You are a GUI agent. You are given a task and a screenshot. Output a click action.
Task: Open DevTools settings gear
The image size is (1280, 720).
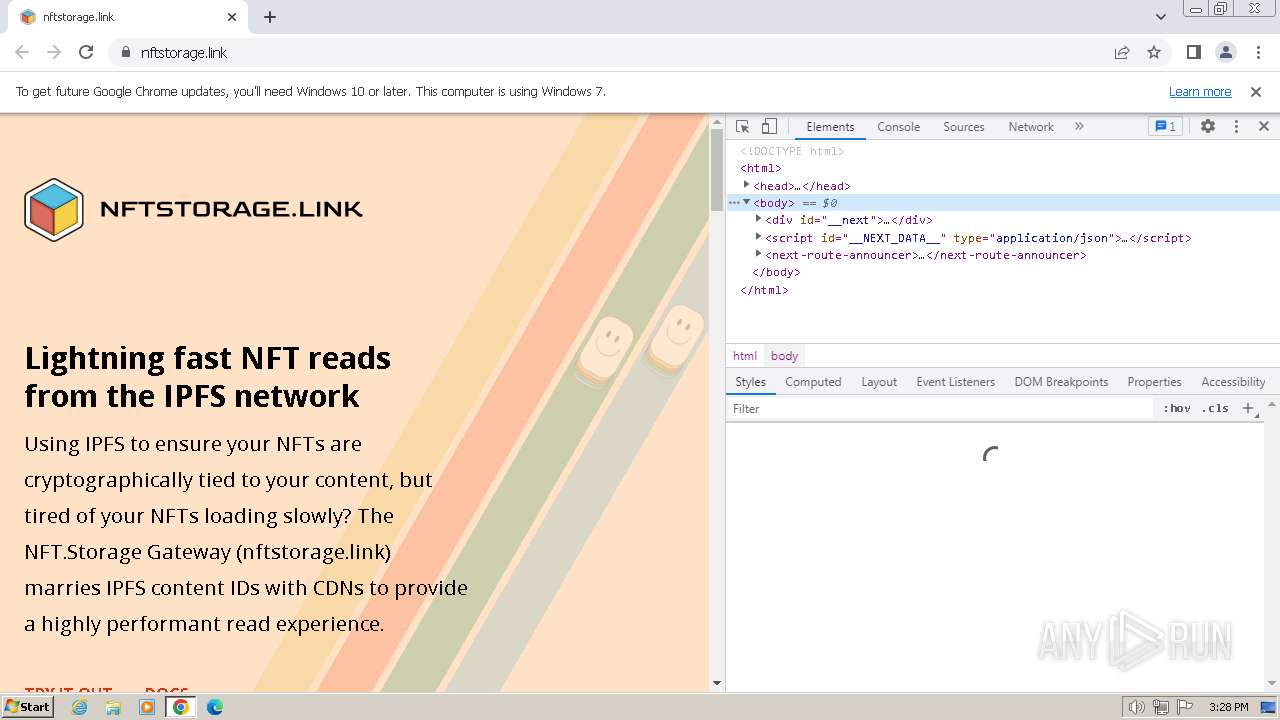pos(1208,126)
